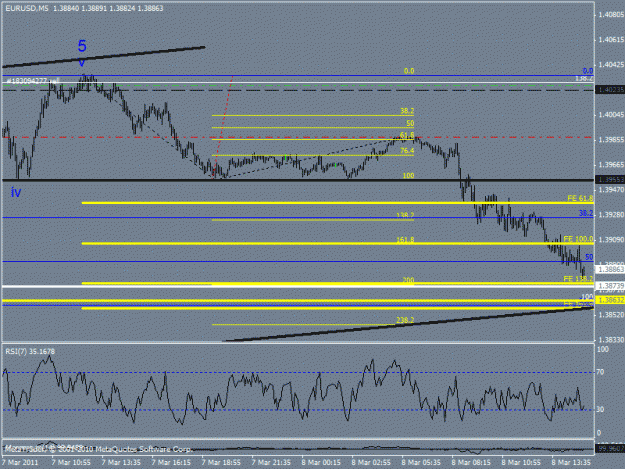Select the yellow '238.2' extension label
Screen dimensions: 625x469
[x=405, y=320]
